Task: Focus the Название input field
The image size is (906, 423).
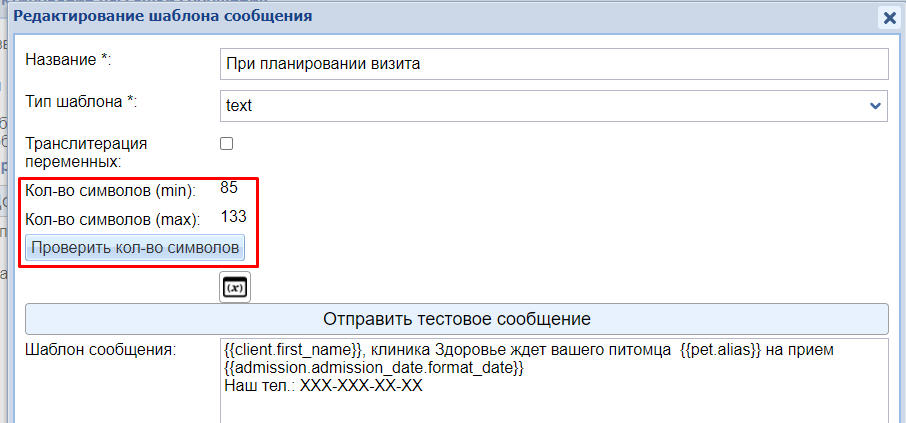Action: (x=553, y=63)
